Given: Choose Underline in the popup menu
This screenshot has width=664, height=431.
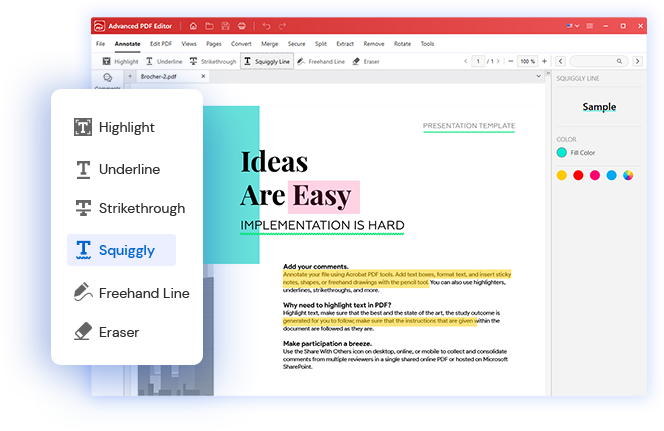Looking at the screenshot, I should pyautogui.click(x=118, y=169).
